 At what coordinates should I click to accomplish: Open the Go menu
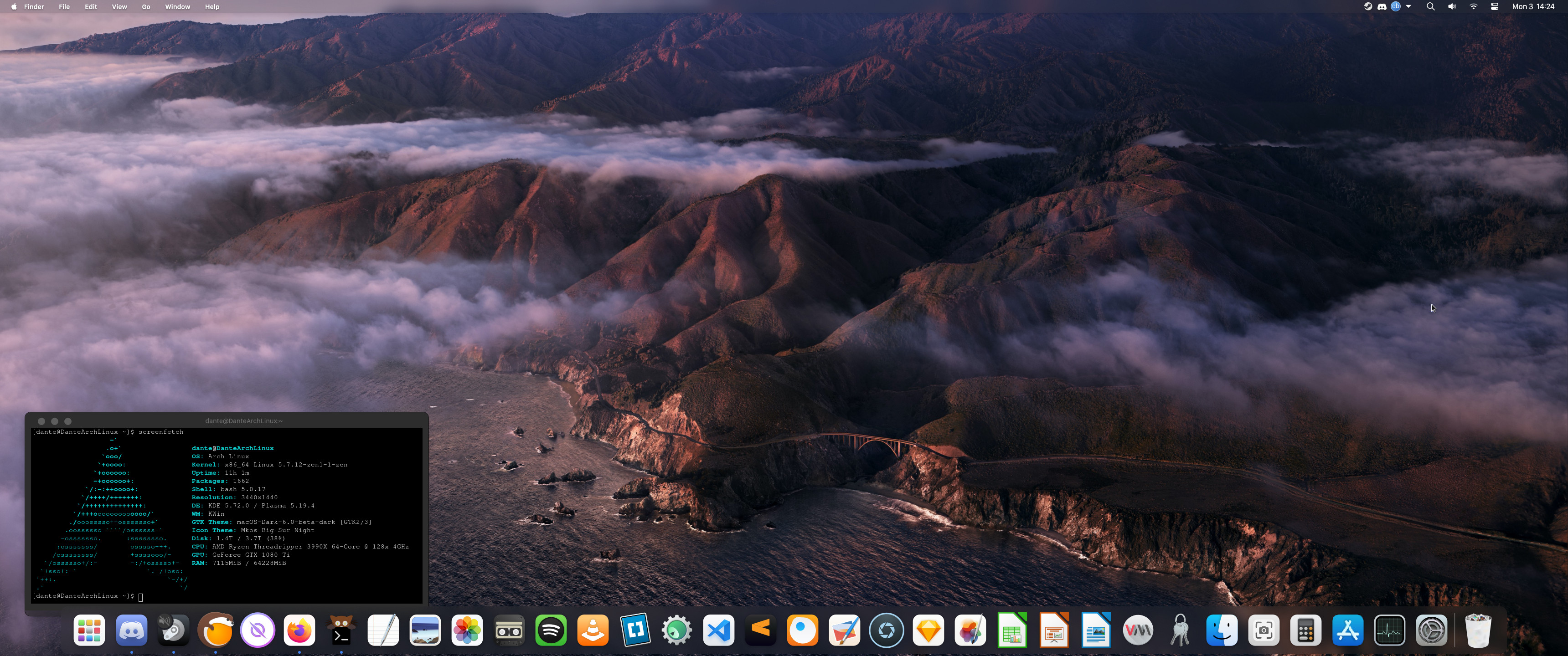click(146, 7)
